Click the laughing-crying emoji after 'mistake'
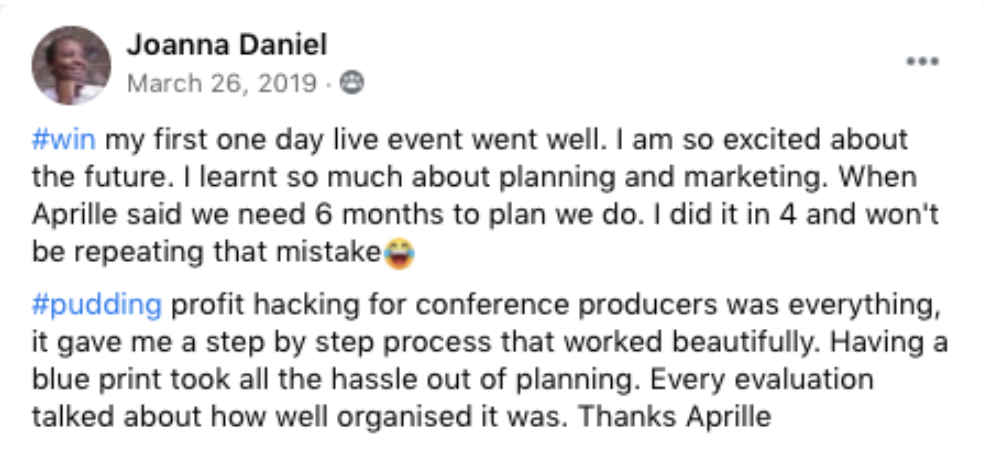 pos(399,254)
